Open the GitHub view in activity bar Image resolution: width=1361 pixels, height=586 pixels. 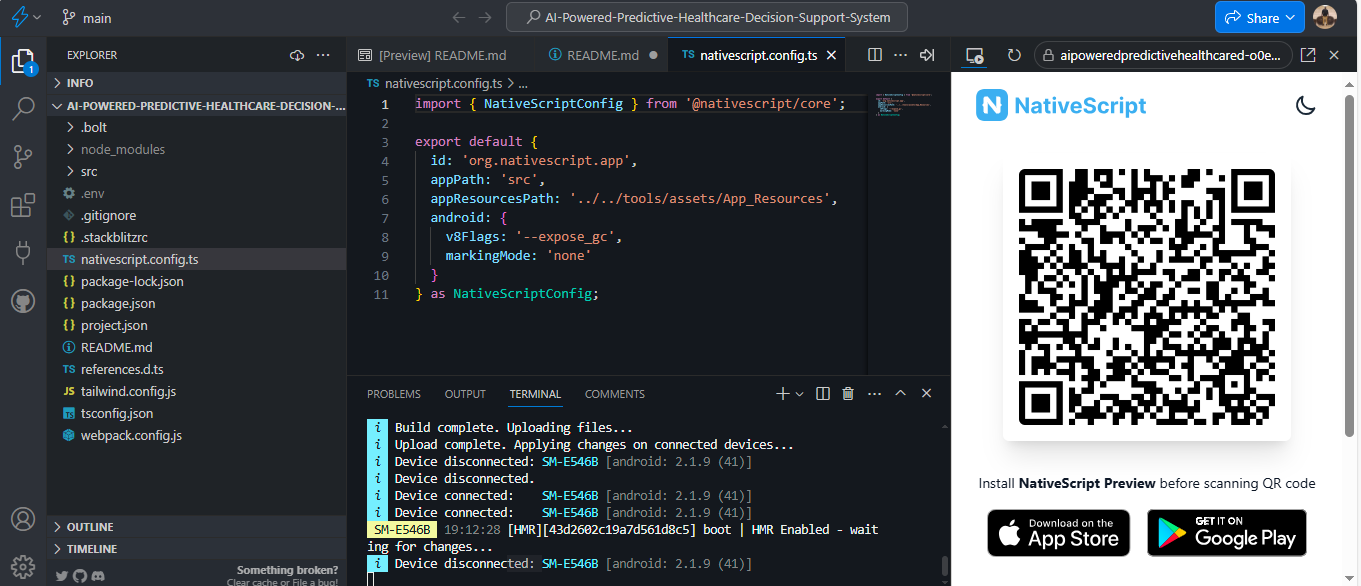point(23,301)
